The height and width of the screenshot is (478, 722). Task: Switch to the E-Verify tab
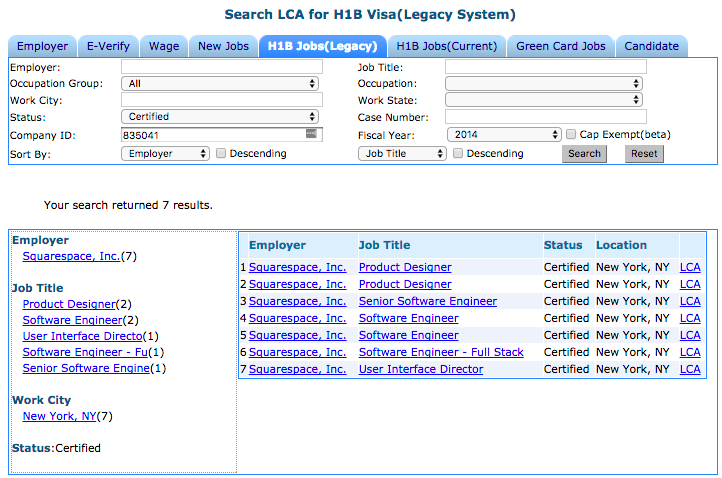point(108,46)
